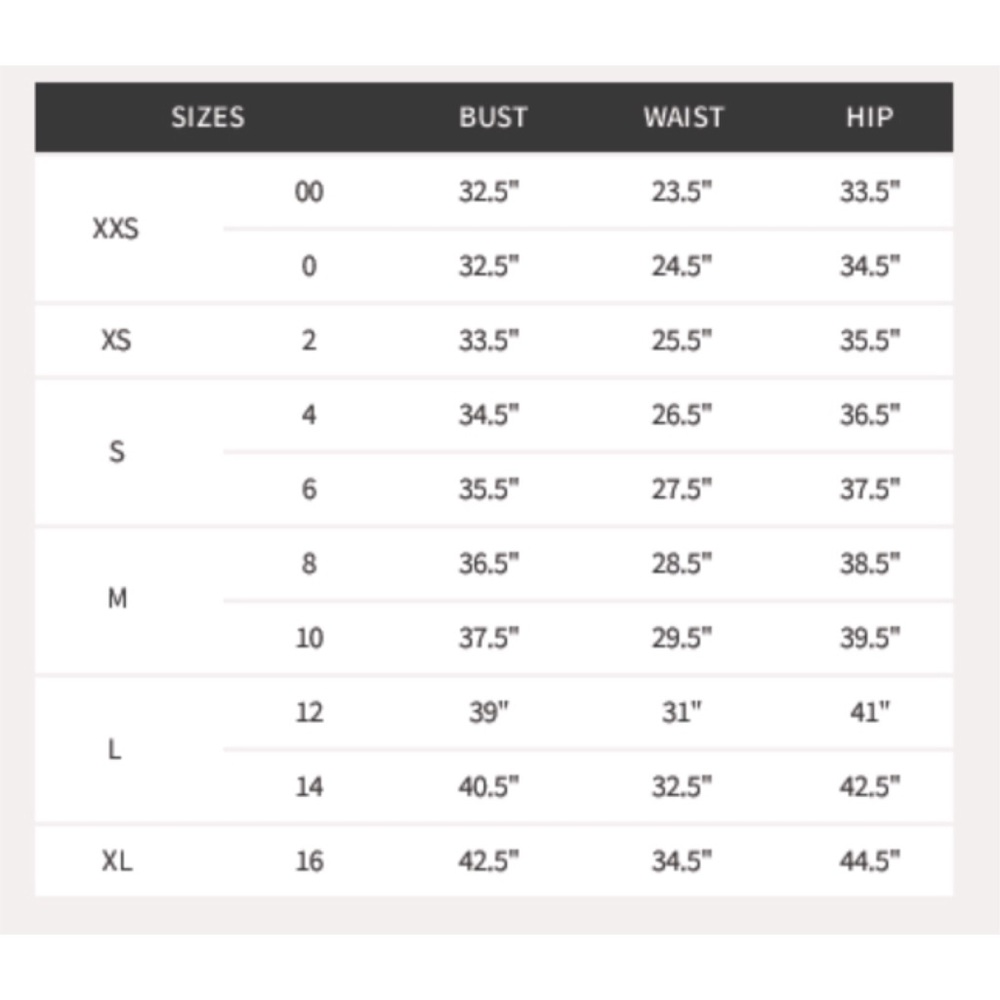1000x1000 pixels.
Task: Select hip value 44.5" for size 16
Action: point(869,860)
